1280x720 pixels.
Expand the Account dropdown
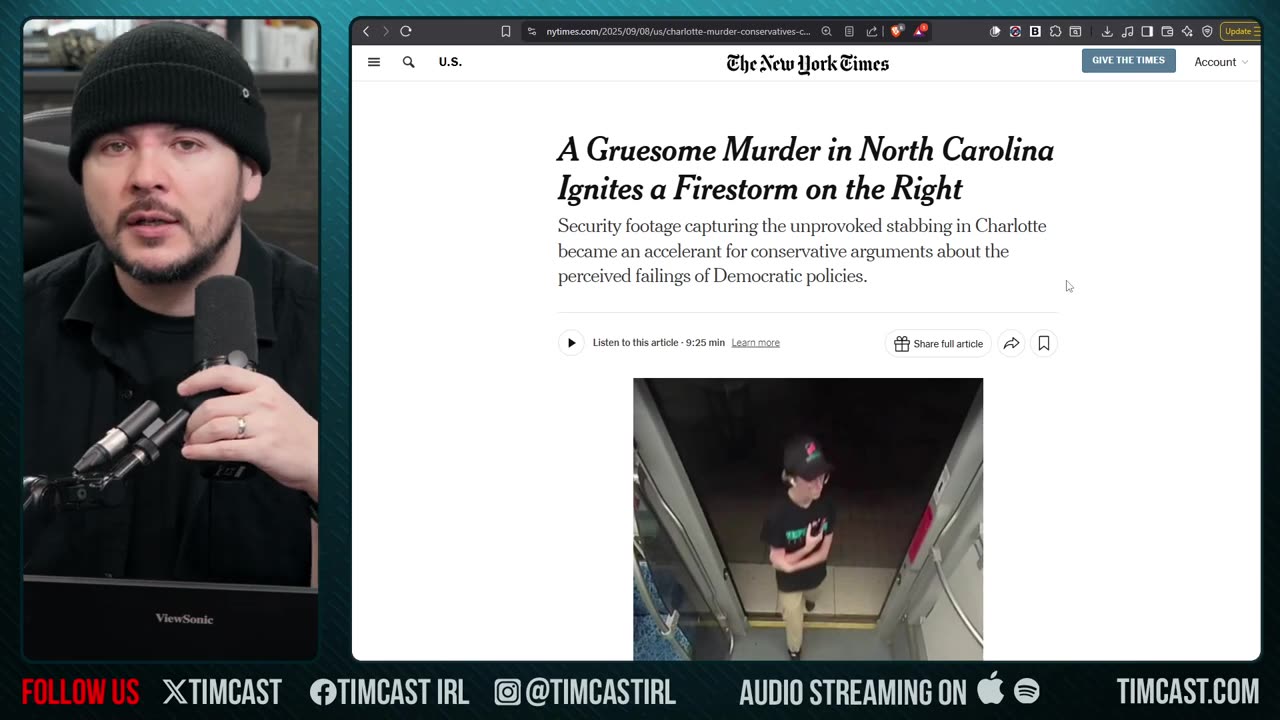[x=1221, y=62]
